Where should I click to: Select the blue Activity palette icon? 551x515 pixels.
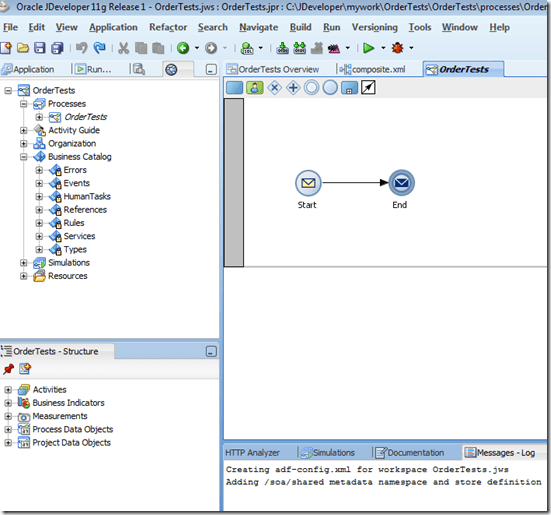(234, 87)
